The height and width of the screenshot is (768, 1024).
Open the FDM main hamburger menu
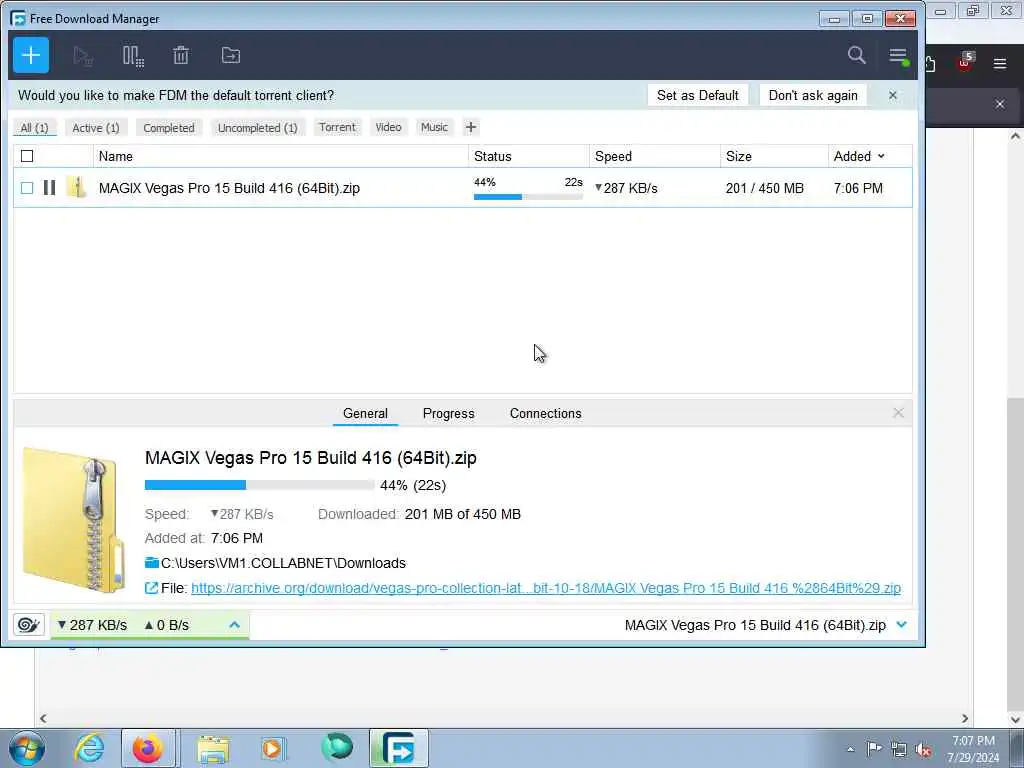coord(898,56)
